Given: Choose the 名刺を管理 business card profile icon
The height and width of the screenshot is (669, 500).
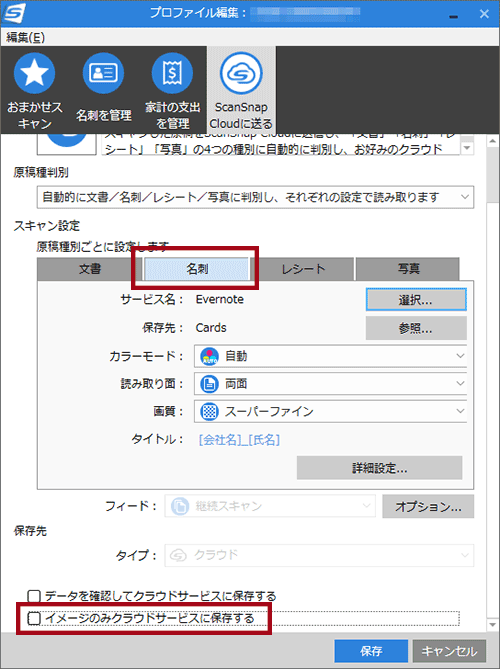Looking at the screenshot, I should pyautogui.click(x=103, y=73).
